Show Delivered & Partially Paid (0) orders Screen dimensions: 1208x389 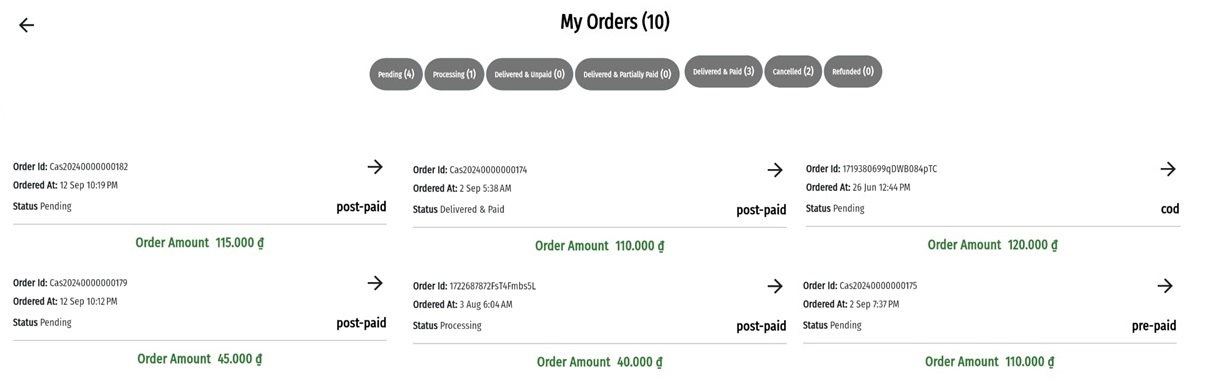tap(627, 74)
